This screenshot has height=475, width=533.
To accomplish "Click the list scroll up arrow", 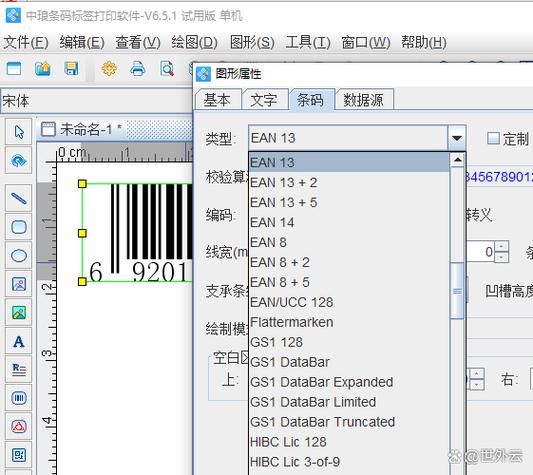I will (457, 160).
